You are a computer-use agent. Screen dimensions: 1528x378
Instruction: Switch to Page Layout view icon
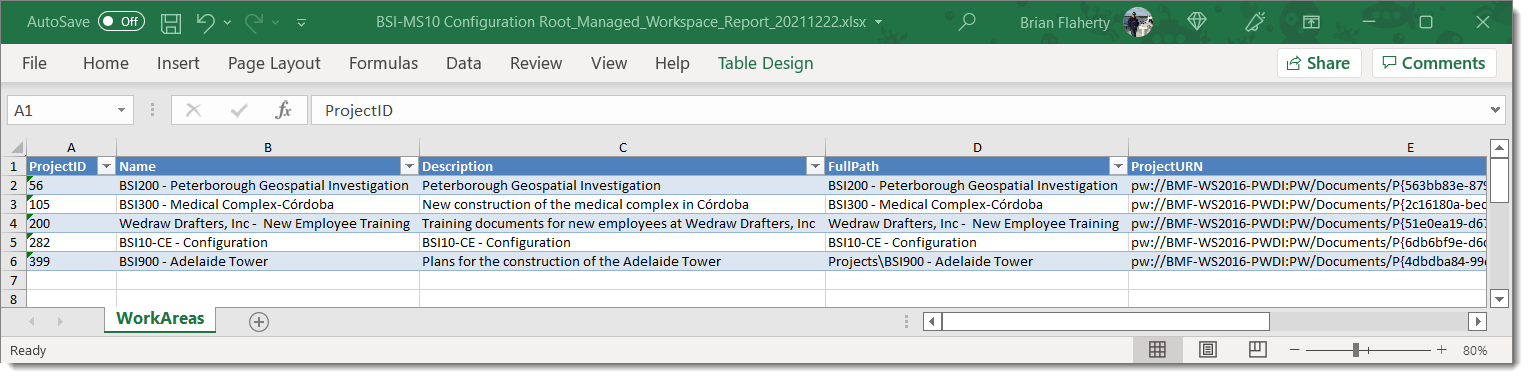pos(1207,350)
